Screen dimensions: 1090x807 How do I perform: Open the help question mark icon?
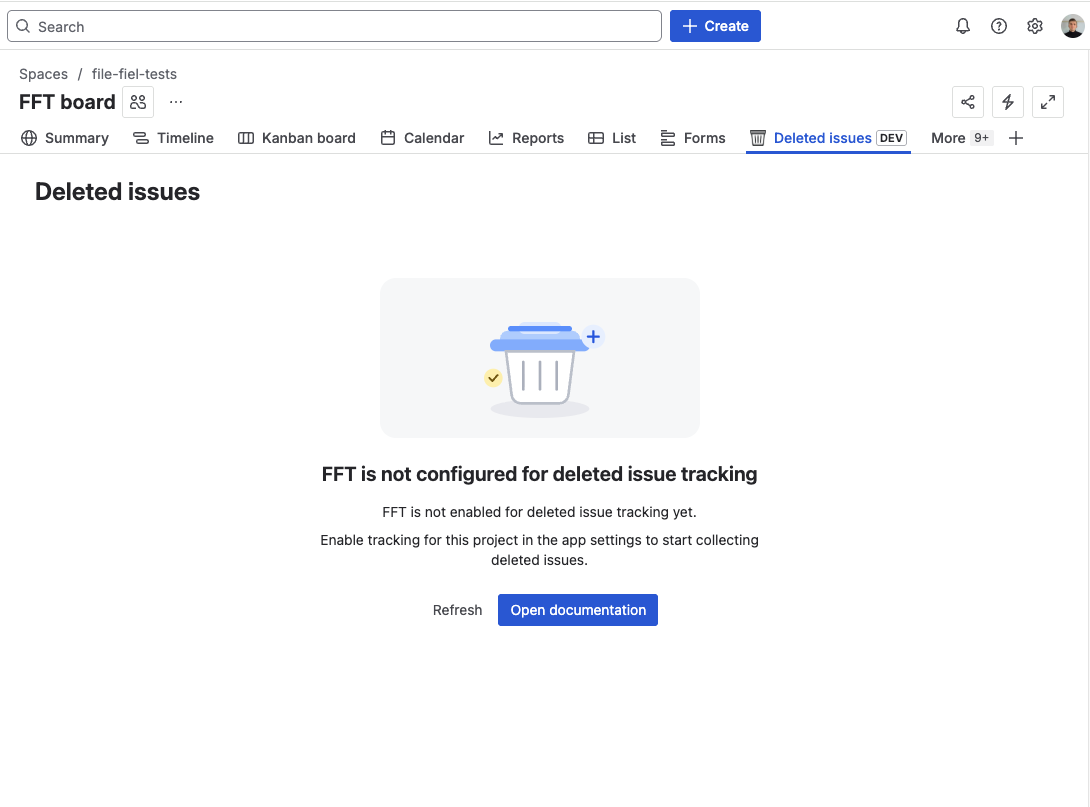click(x=999, y=26)
